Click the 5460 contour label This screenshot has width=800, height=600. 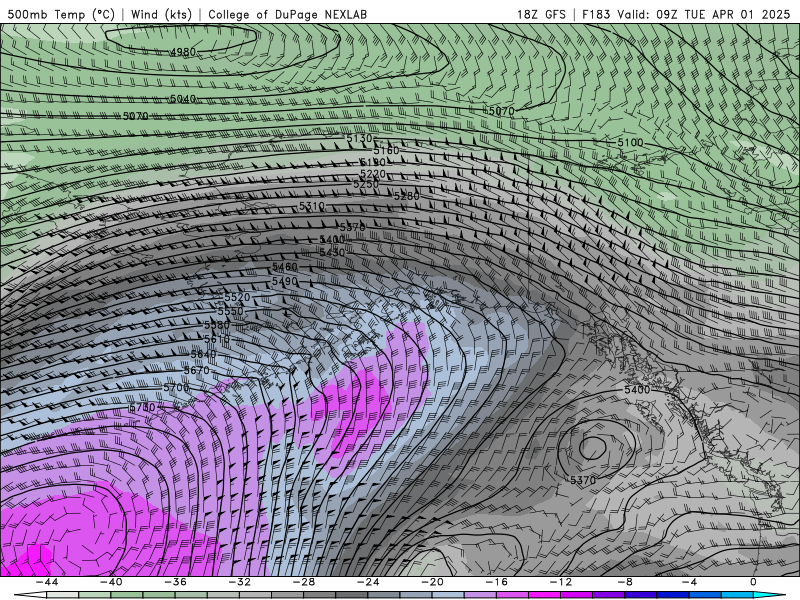pos(285,267)
